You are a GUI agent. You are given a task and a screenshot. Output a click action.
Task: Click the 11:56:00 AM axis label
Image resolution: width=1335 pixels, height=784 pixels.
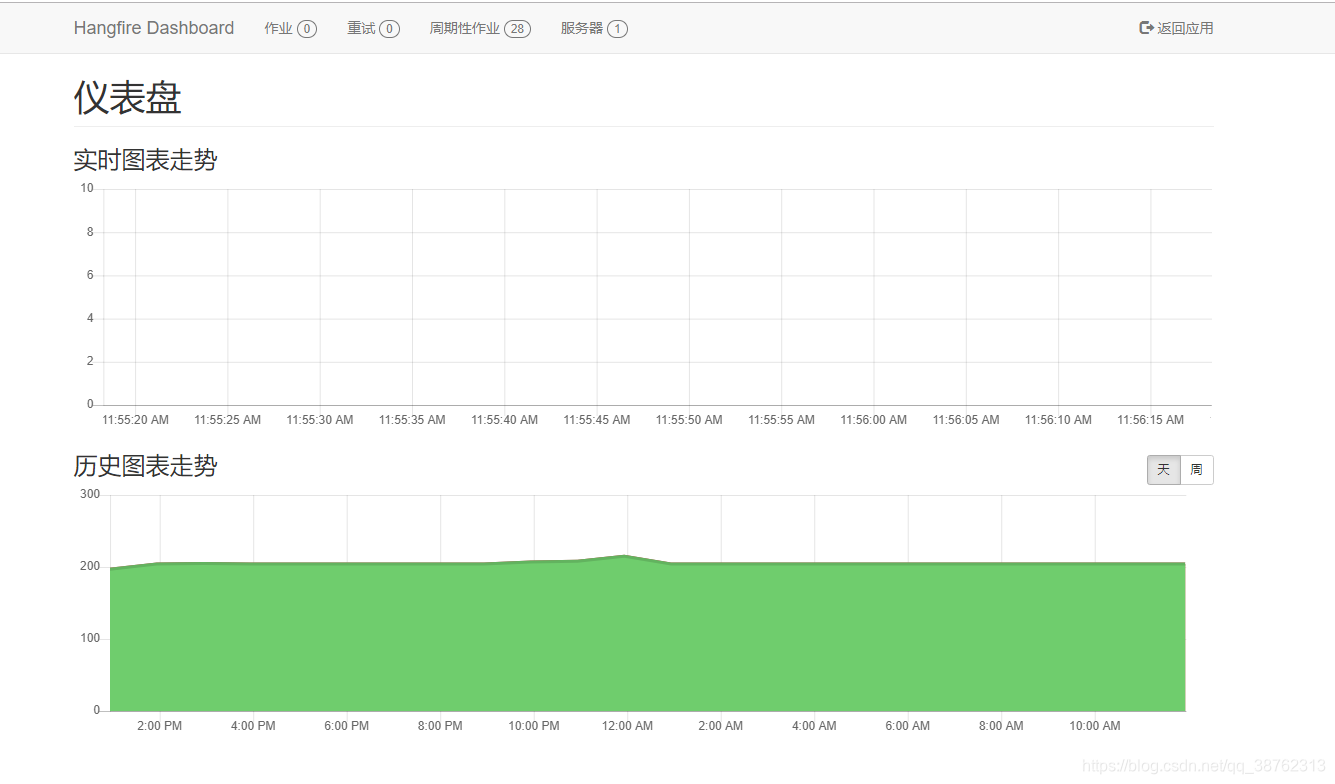coord(874,420)
